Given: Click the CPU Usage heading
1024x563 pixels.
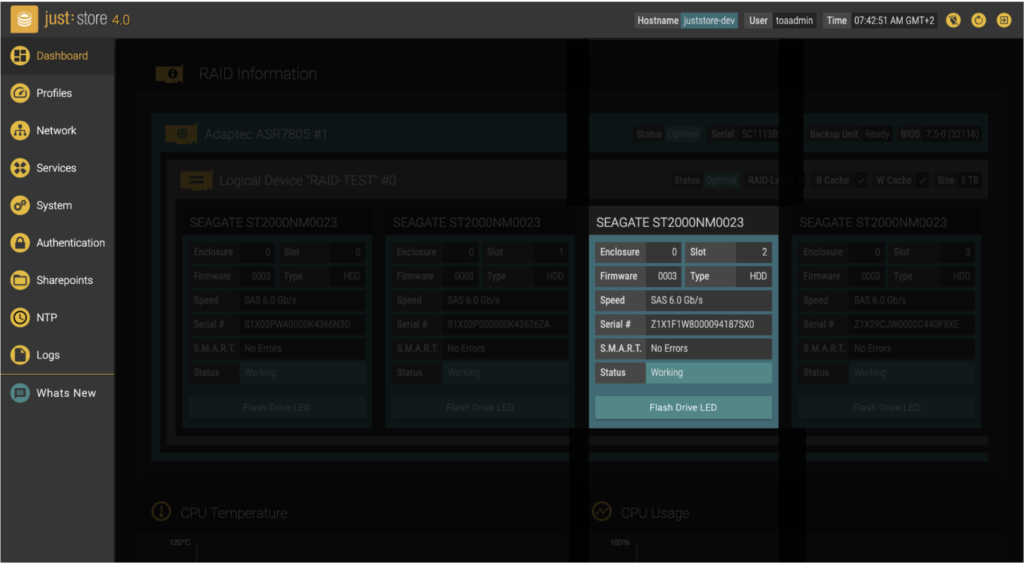Looking at the screenshot, I should coord(655,513).
